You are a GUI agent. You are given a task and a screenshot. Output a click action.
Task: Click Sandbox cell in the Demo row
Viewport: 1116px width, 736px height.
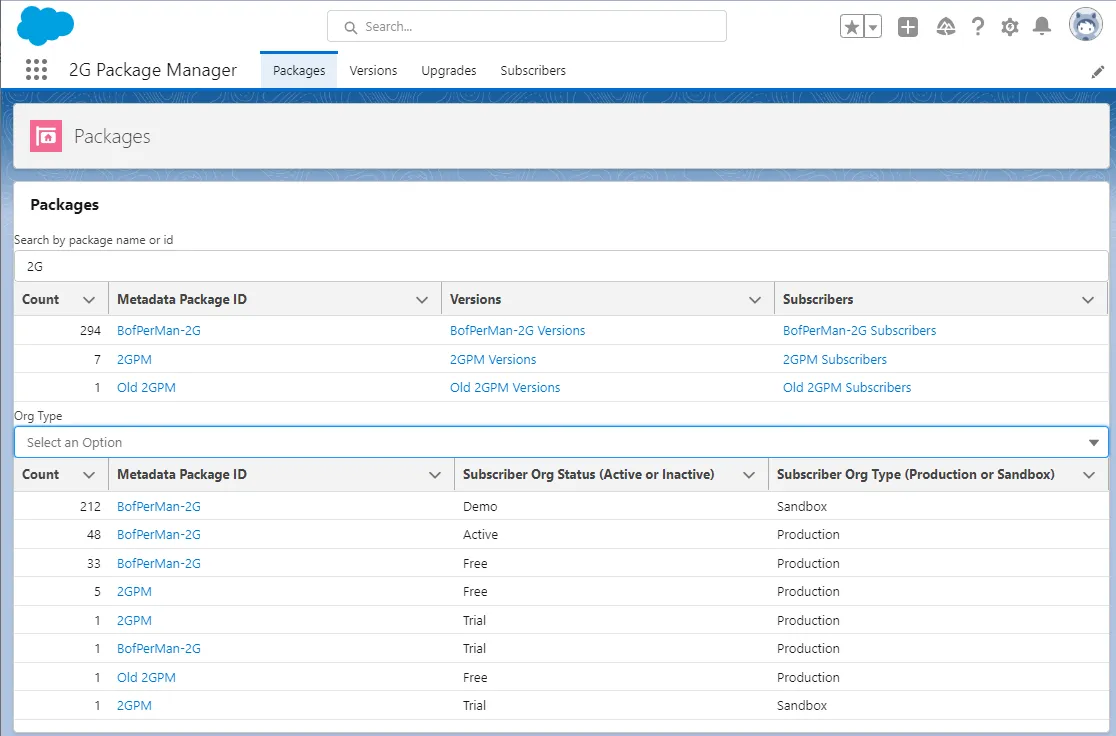point(801,506)
